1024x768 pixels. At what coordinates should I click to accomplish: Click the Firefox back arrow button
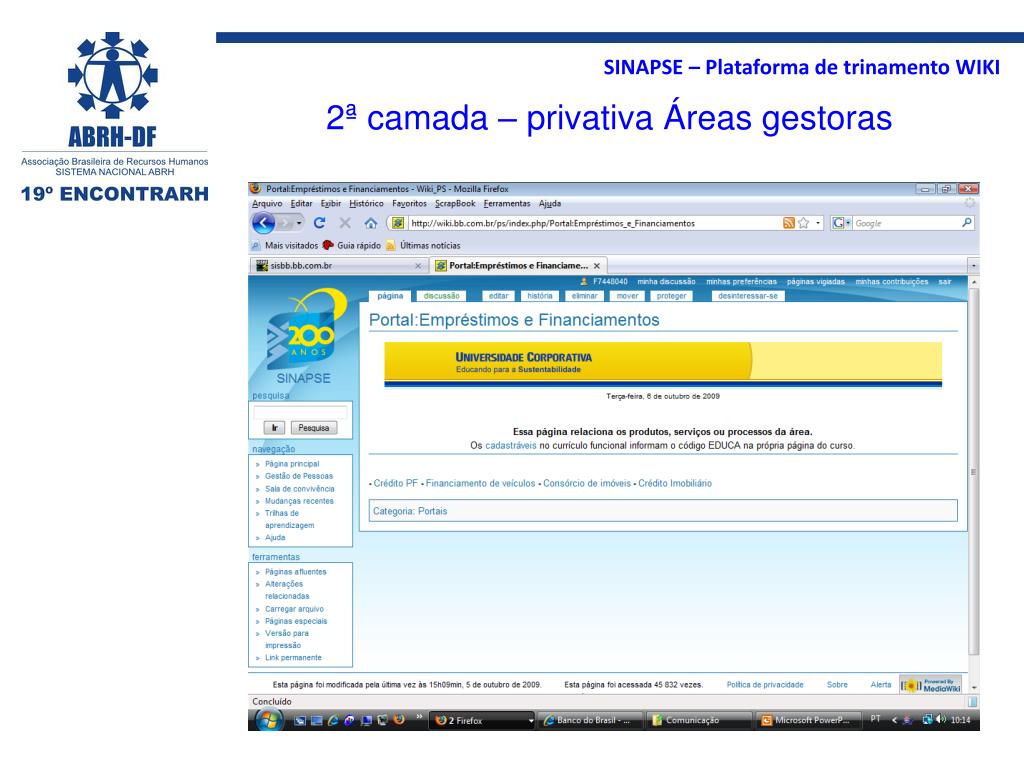point(263,223)
